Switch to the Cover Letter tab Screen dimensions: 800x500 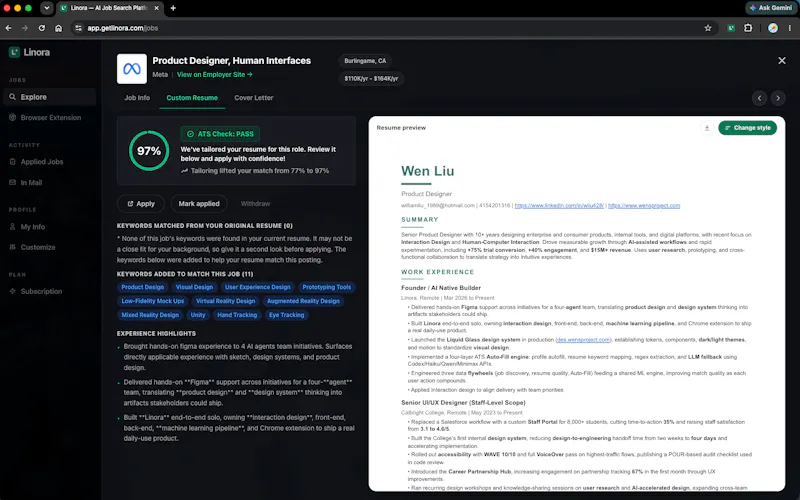coord(254,97)
